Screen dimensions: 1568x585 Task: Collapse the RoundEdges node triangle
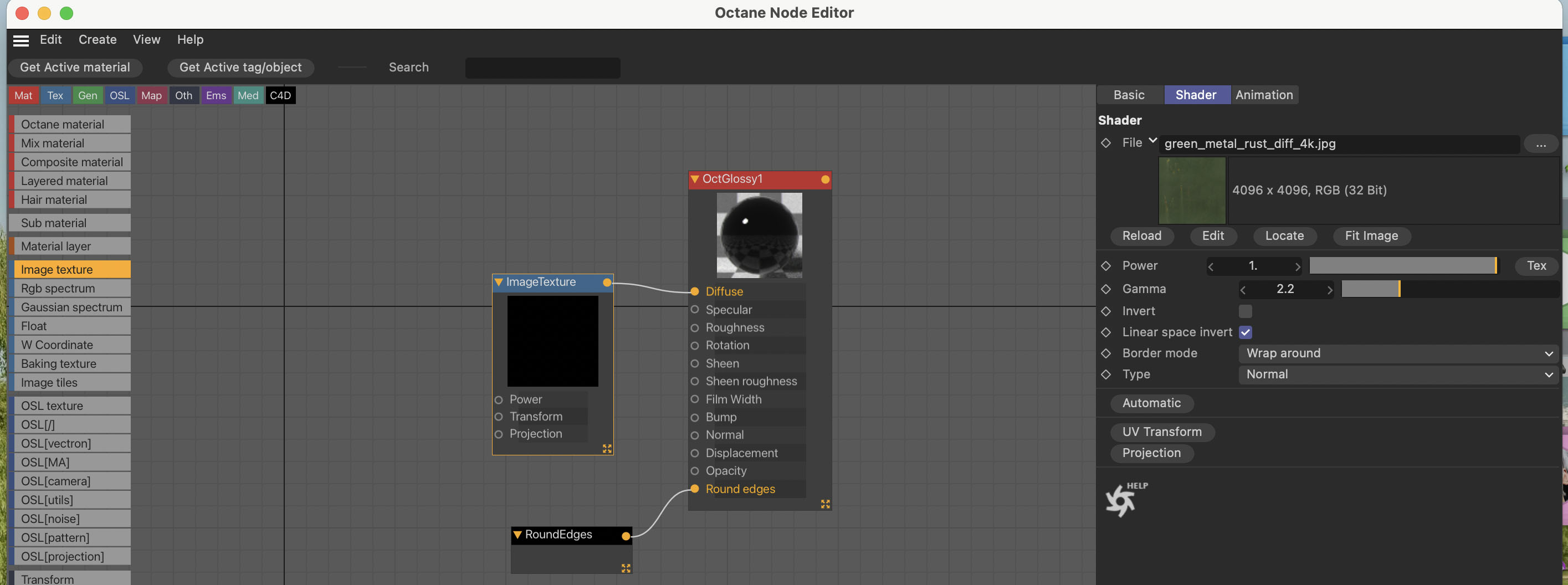tap(517, 535)
